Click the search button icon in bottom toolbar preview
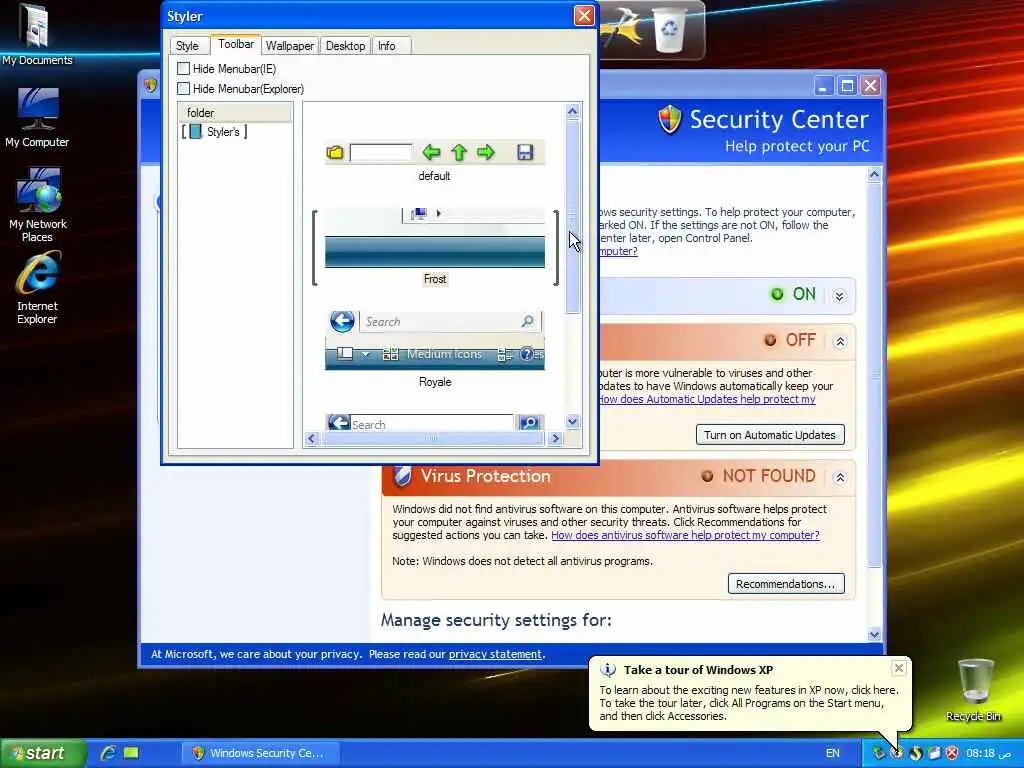This screenshot has width=1024, height=768. coord(529,423)
